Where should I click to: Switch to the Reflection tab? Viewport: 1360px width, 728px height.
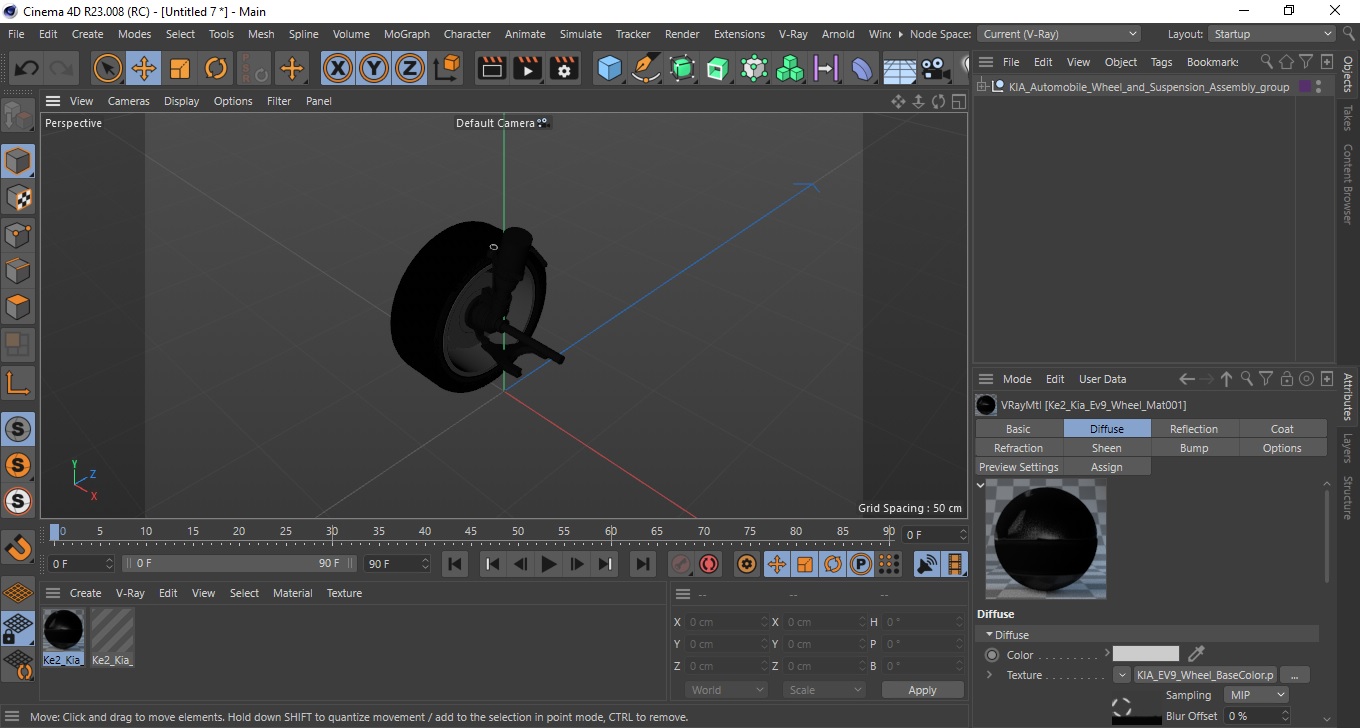click(x=1194, y=429)
